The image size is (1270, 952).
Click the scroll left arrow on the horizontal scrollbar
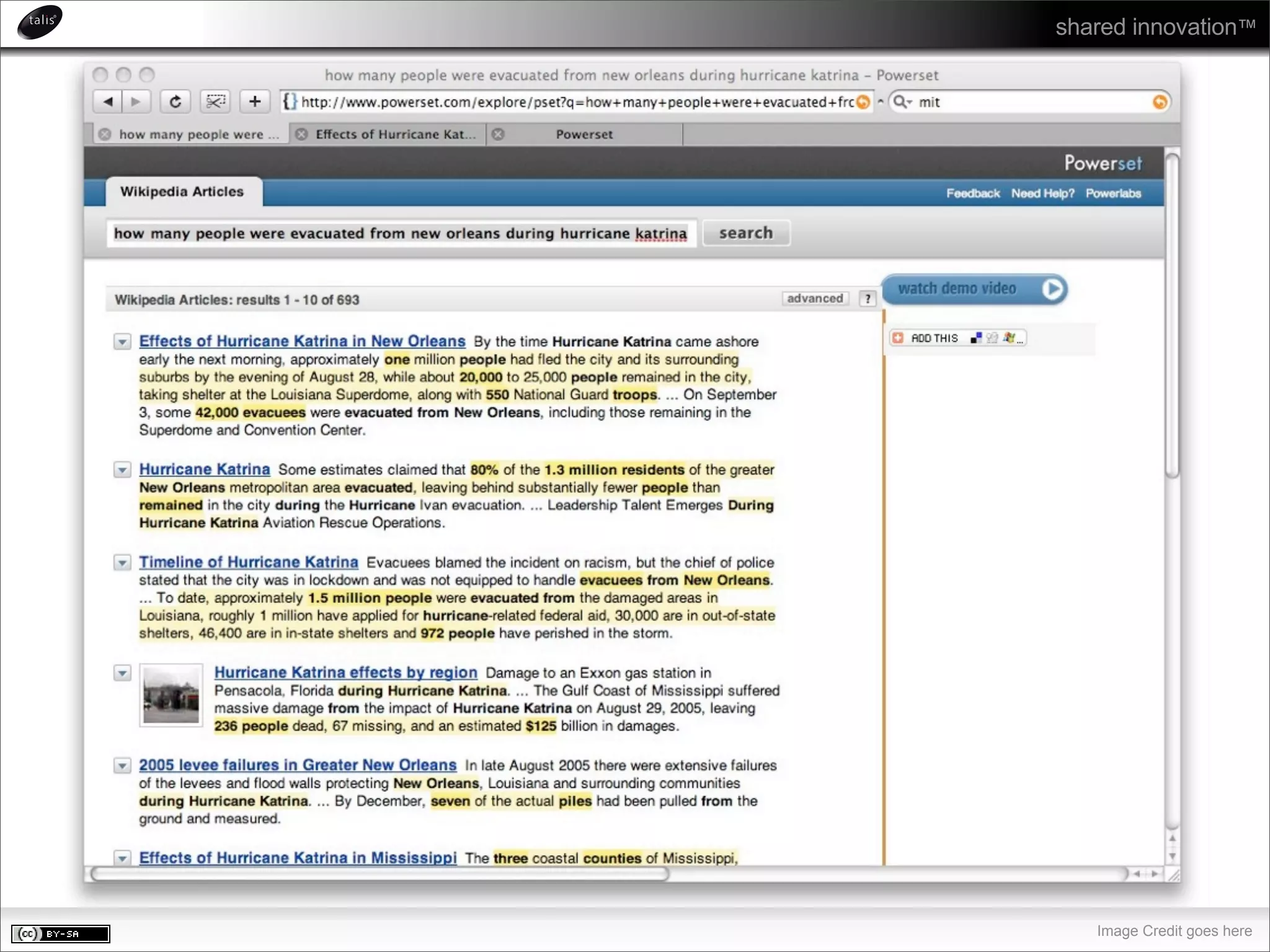[1137, 874]
